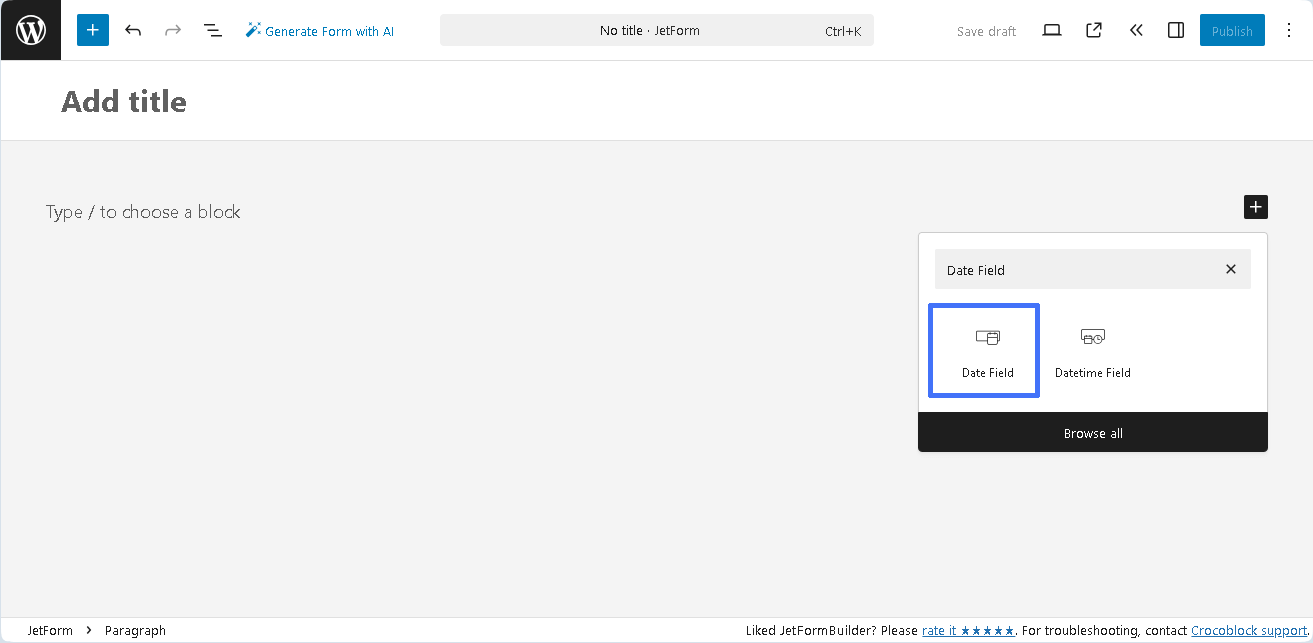The height and width of the screenshot is (643, 1313).
Task: Clear the block search field
Action: (x=1231, y=270)
